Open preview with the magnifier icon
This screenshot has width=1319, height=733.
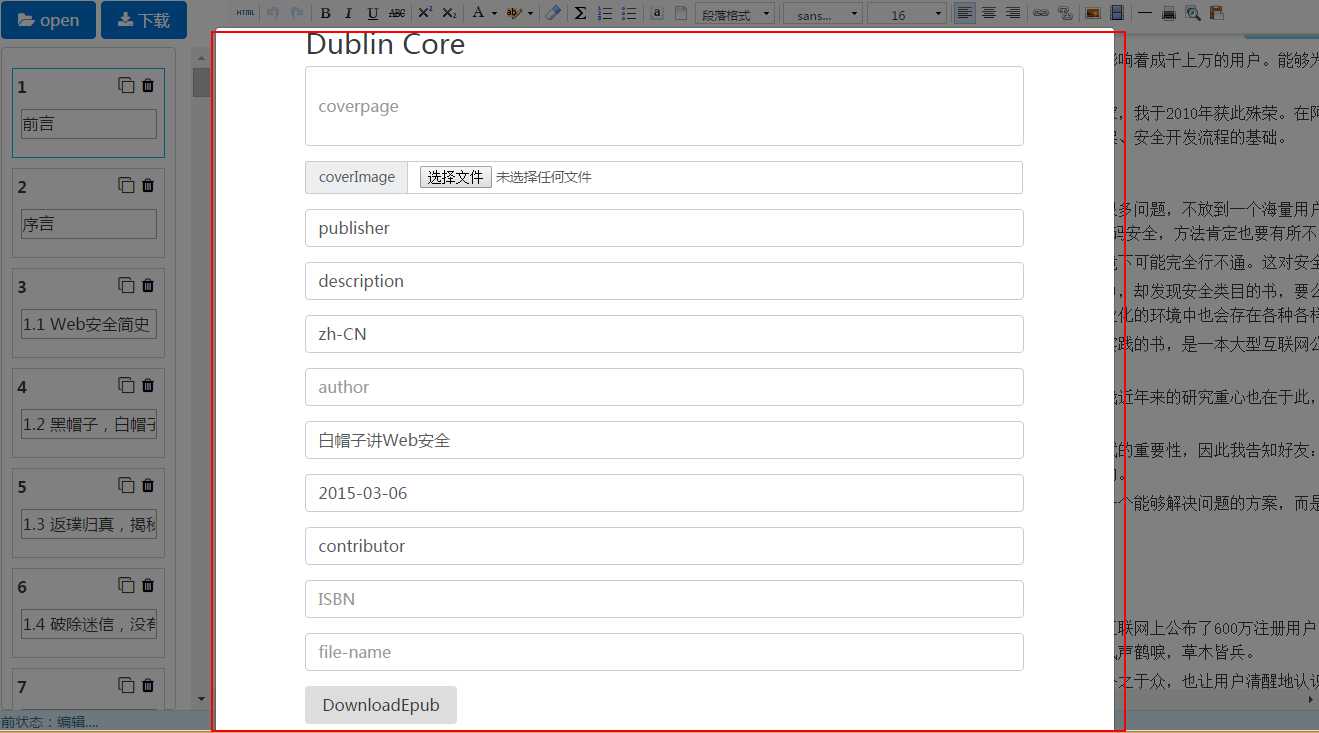coord(1193,13)
